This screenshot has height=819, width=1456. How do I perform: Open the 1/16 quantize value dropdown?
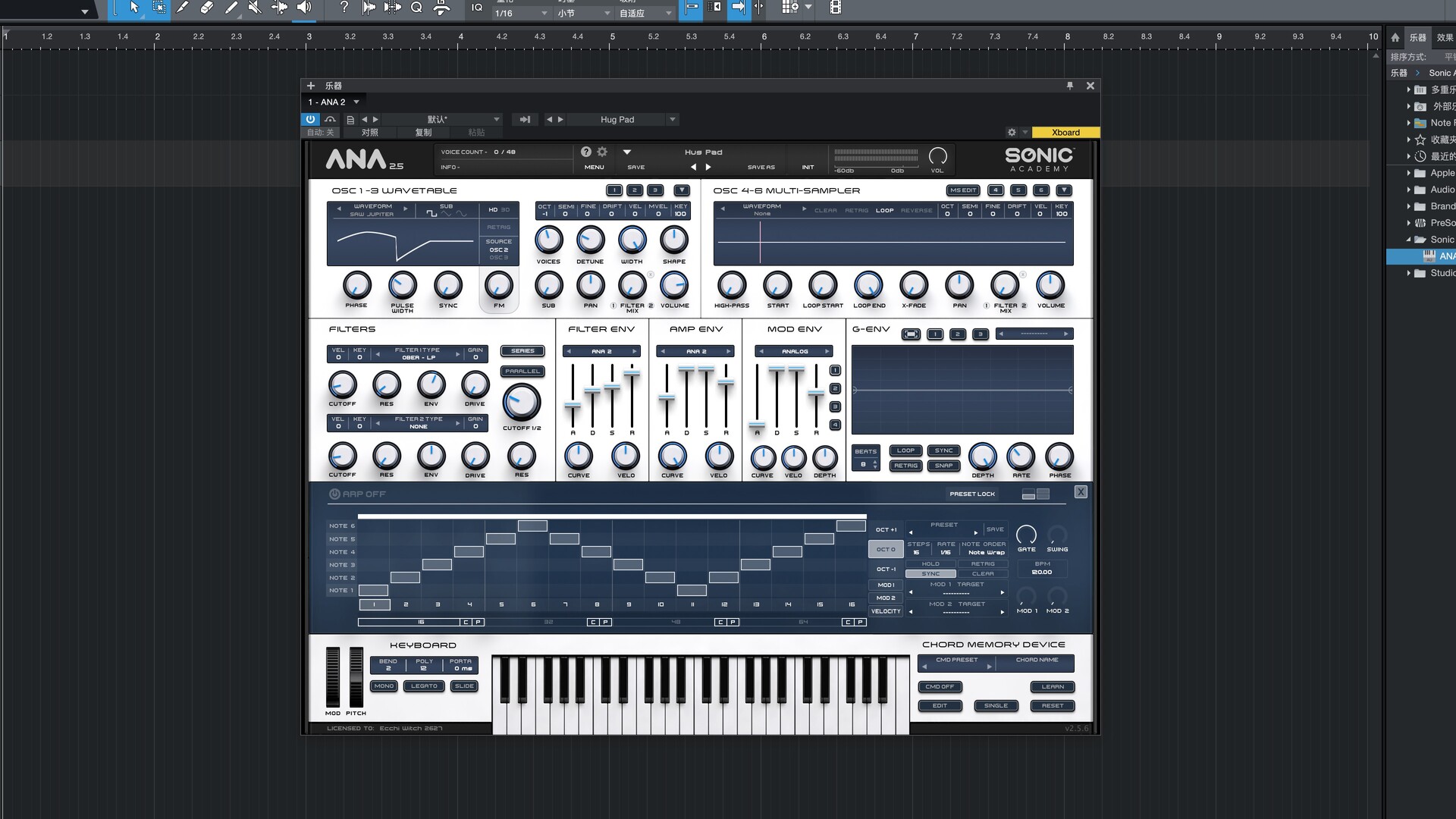coord(521,13)
